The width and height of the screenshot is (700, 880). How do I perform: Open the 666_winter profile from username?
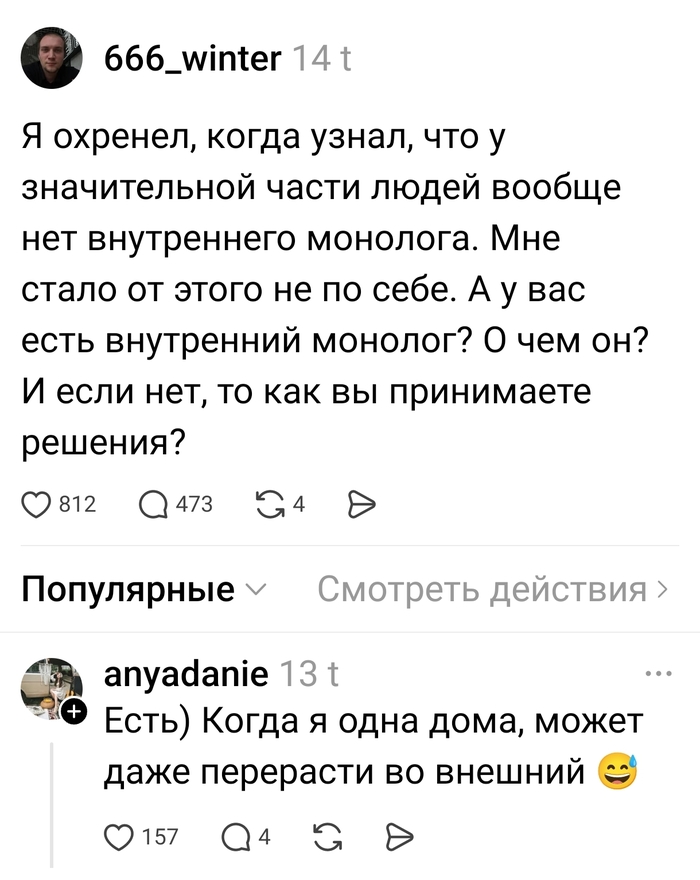[x=193, y=62]
